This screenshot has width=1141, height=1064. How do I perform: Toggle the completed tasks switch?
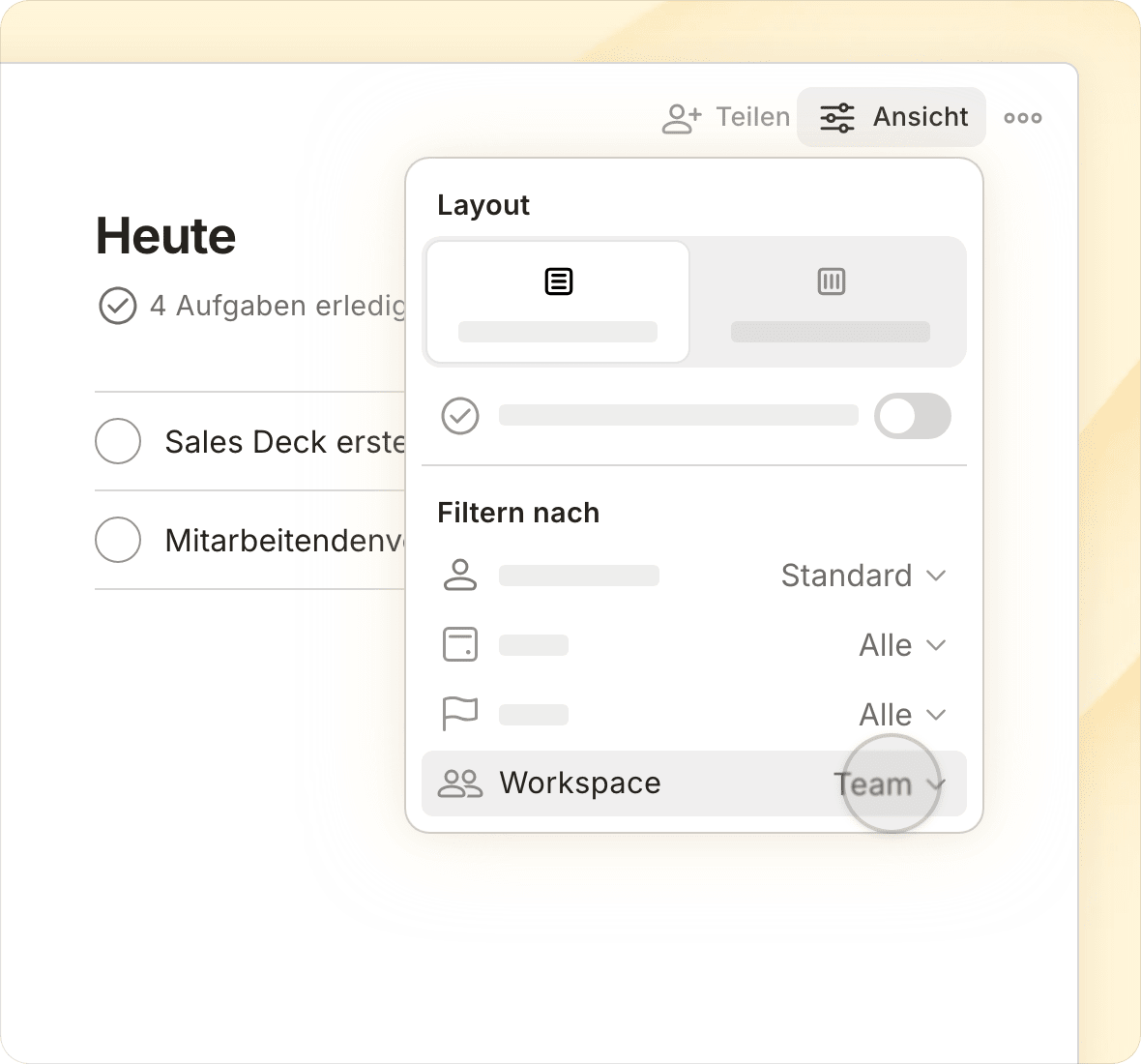click(912, 416)
